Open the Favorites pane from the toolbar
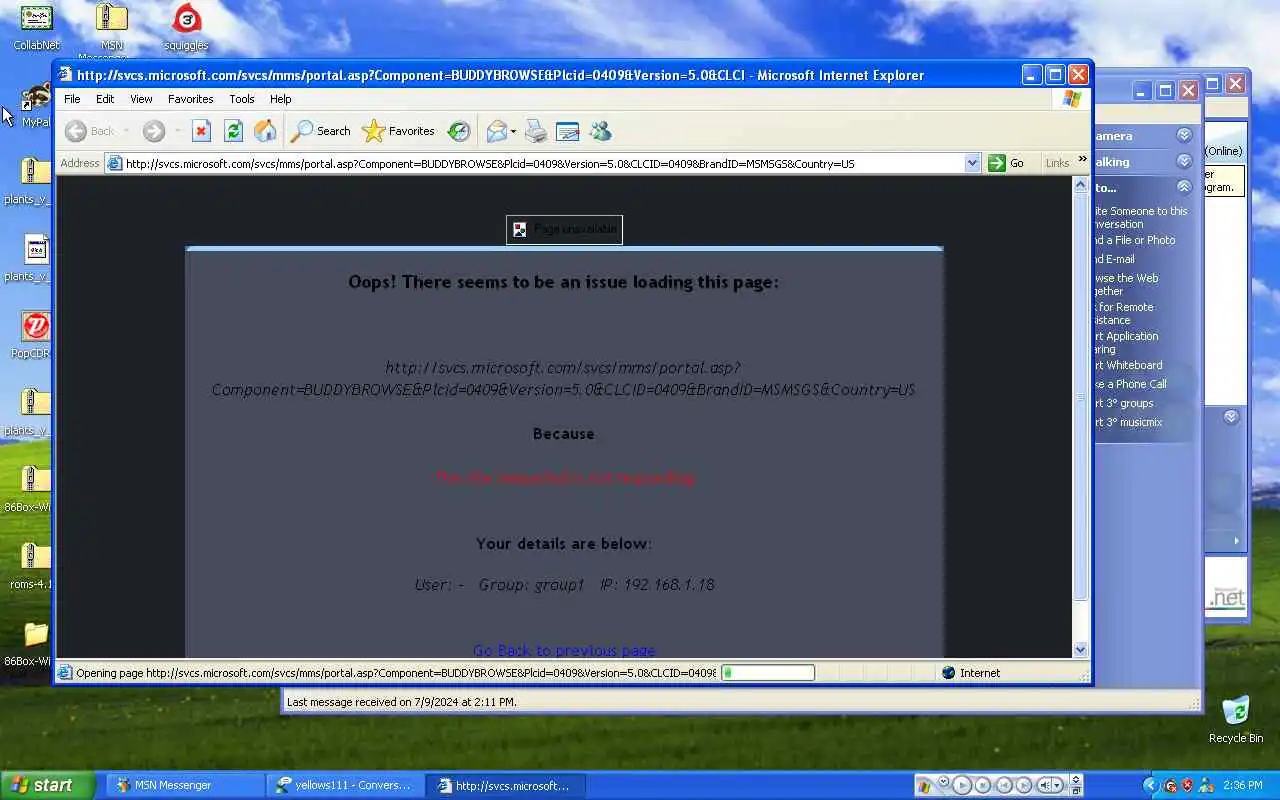 click(x=398, y=131)
